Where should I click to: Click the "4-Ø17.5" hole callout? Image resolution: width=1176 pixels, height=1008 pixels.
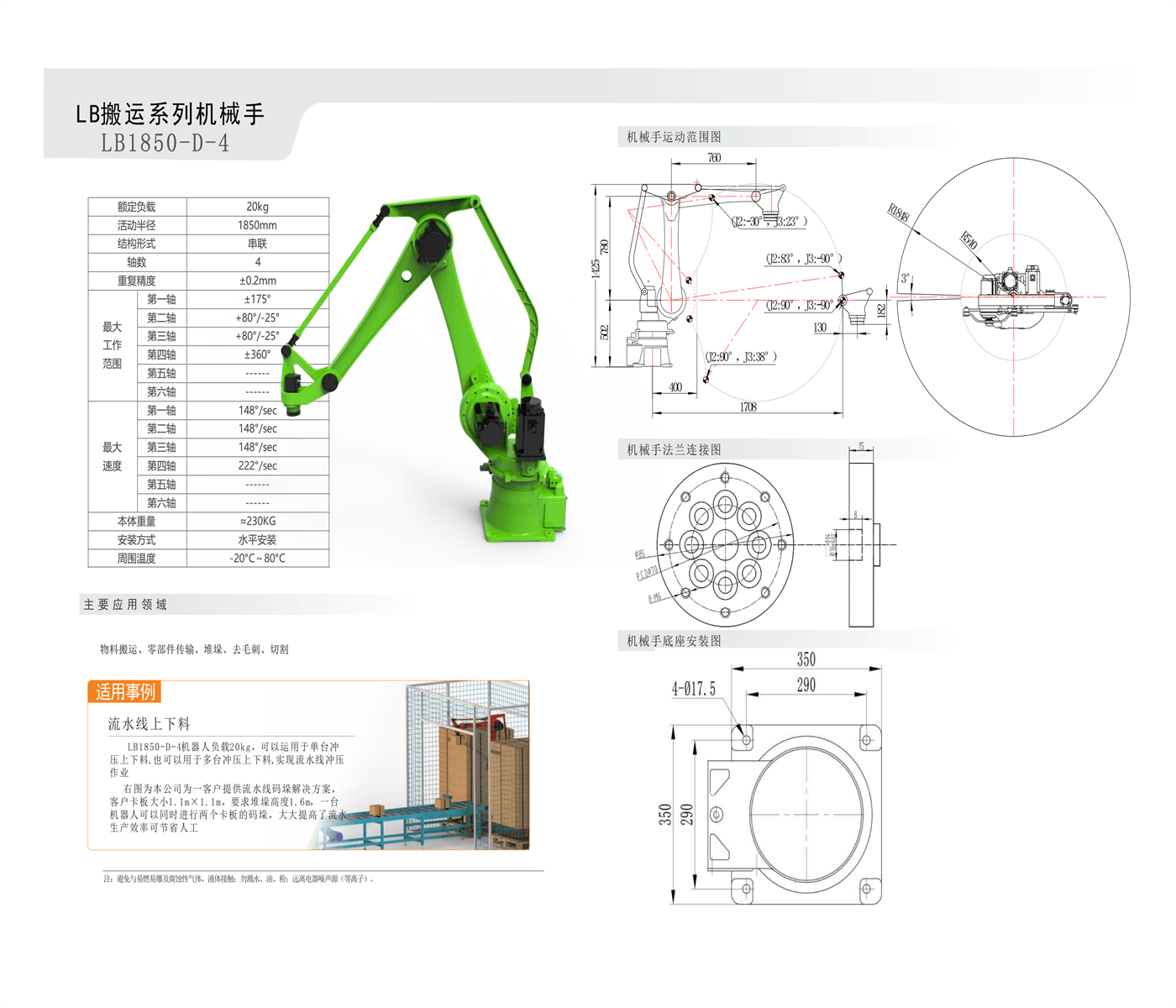[x=693, y=690]
